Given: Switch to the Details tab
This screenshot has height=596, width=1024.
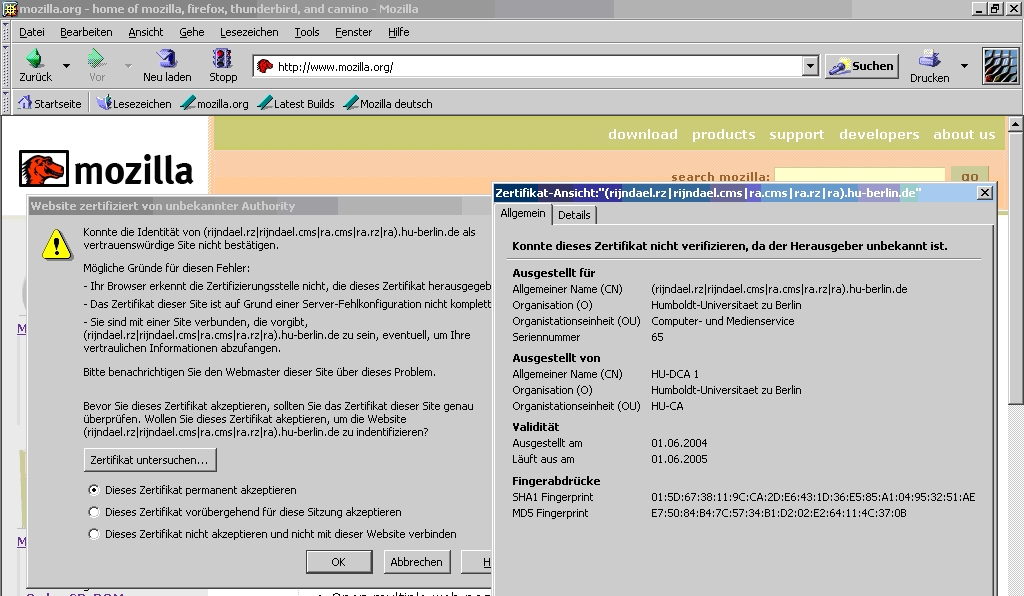Looking at the screenshot, I should click(574, 215).
